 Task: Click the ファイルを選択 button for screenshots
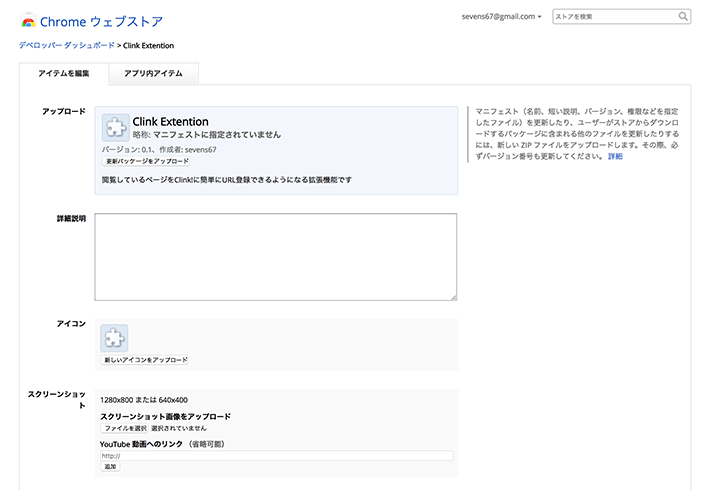click(x=124, y=428)
